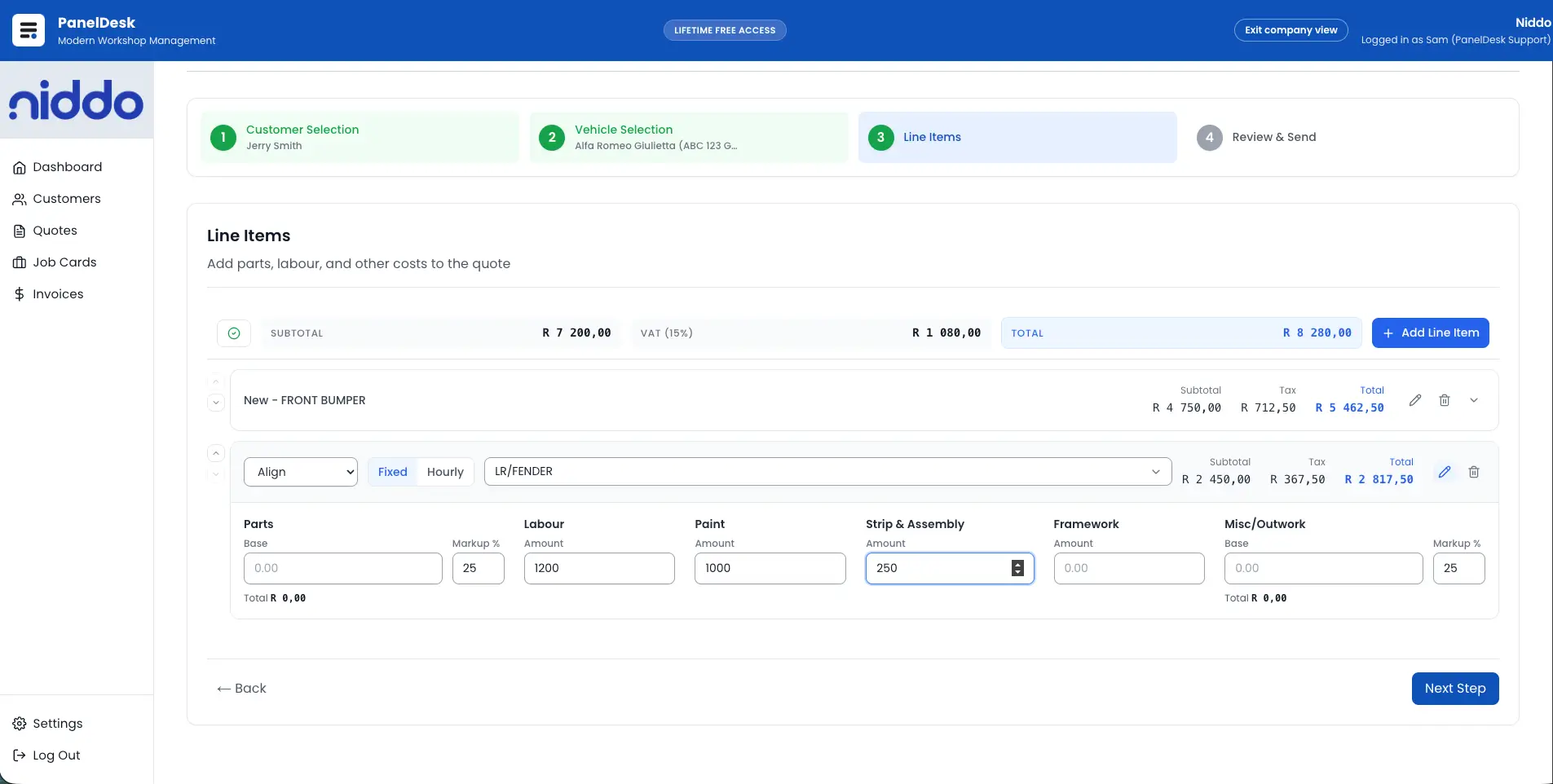1553x784 pixels.
Task: Open the Align operation dropdown
Action: tap(300, 472)
